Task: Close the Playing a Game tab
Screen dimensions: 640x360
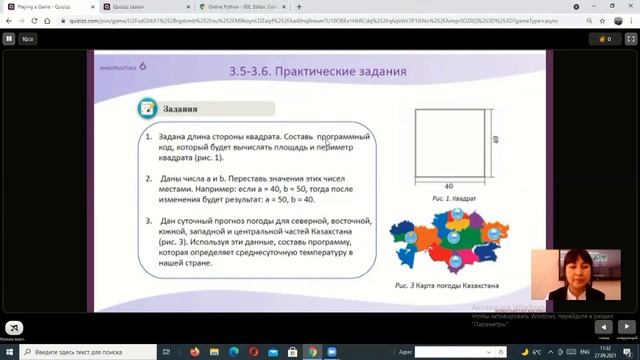Action: [x=92, y=7]
